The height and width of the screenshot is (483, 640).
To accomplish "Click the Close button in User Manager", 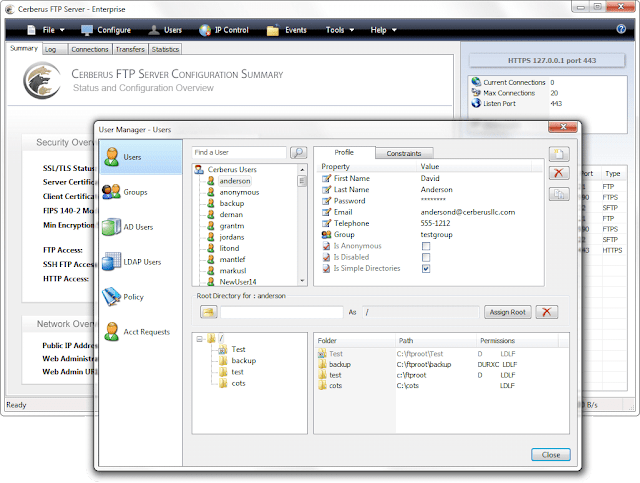I will click(x=551, y=454).
